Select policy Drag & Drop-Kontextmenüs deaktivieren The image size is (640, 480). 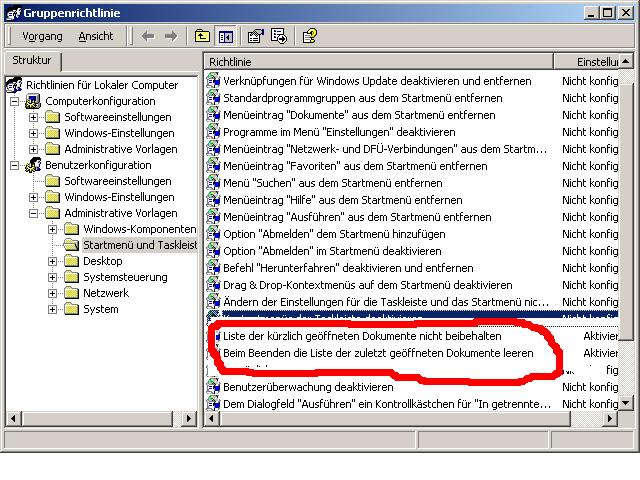point(367,285)
